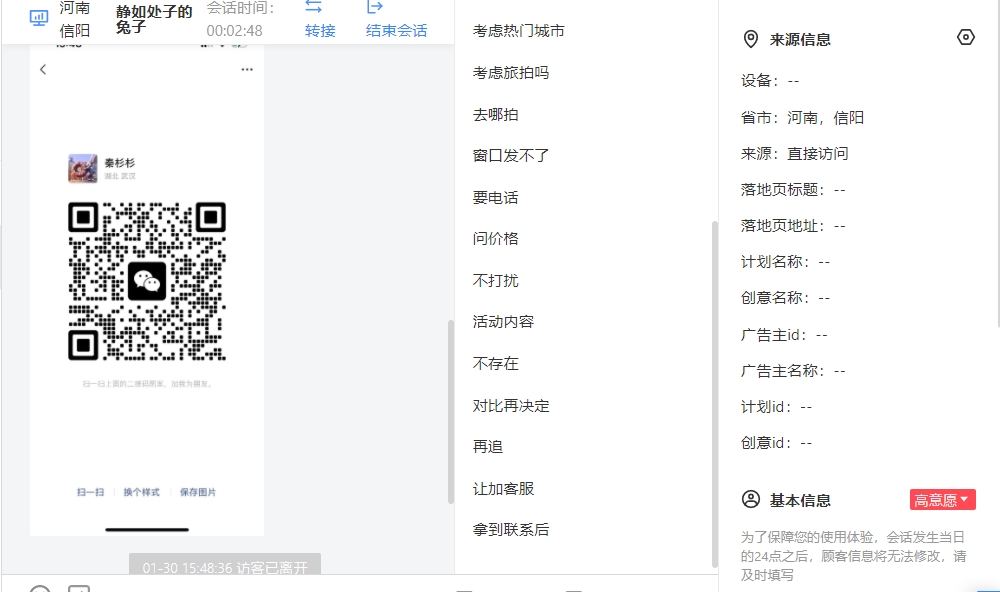Click the 设备 row in 来源信息
Image resolution: width=1000 pixels, height=592 pixels.
coord(770,81)
